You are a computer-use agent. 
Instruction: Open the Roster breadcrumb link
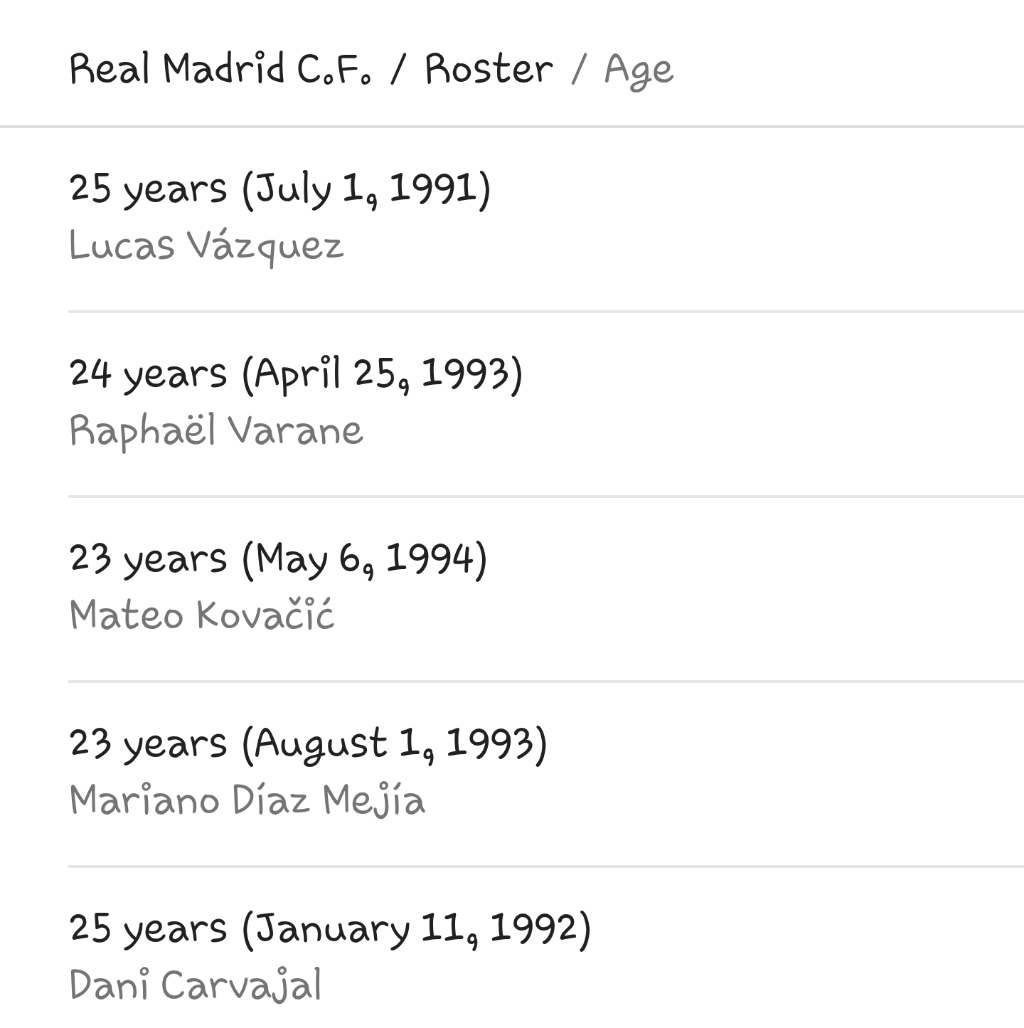[x=488, y=70]
